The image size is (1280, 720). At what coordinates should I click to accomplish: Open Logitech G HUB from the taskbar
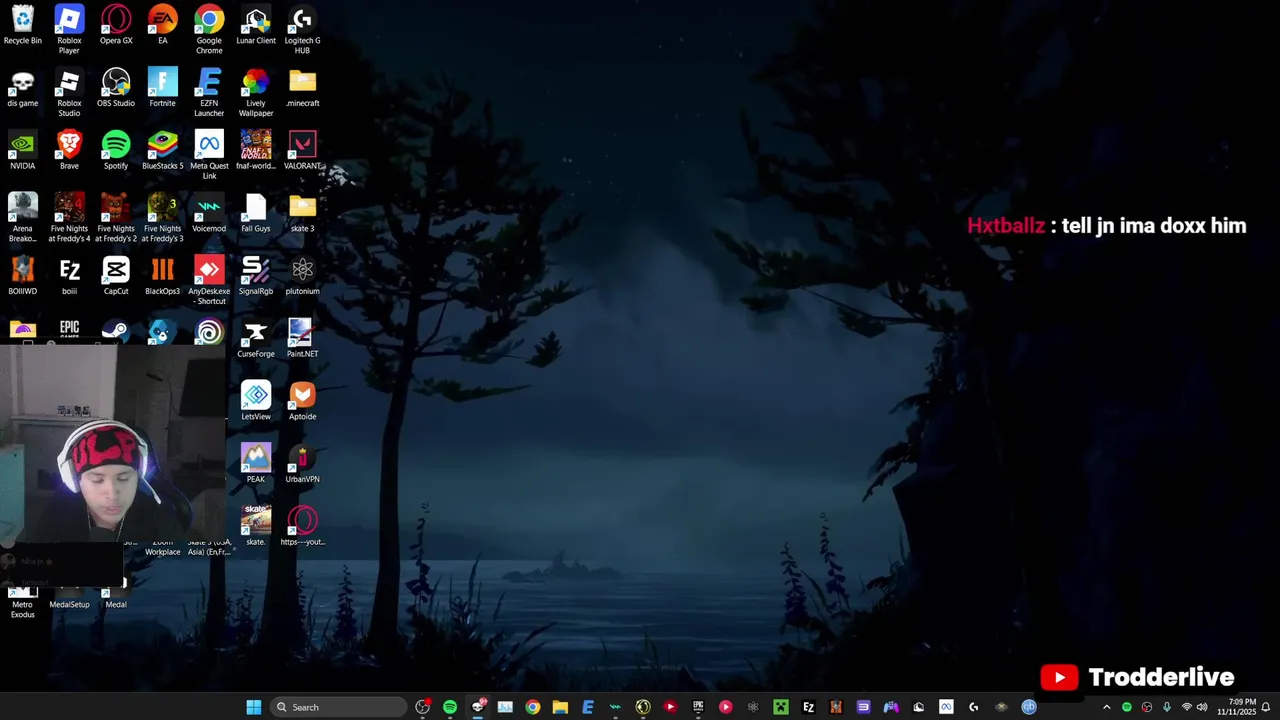(x=974, y=707)
